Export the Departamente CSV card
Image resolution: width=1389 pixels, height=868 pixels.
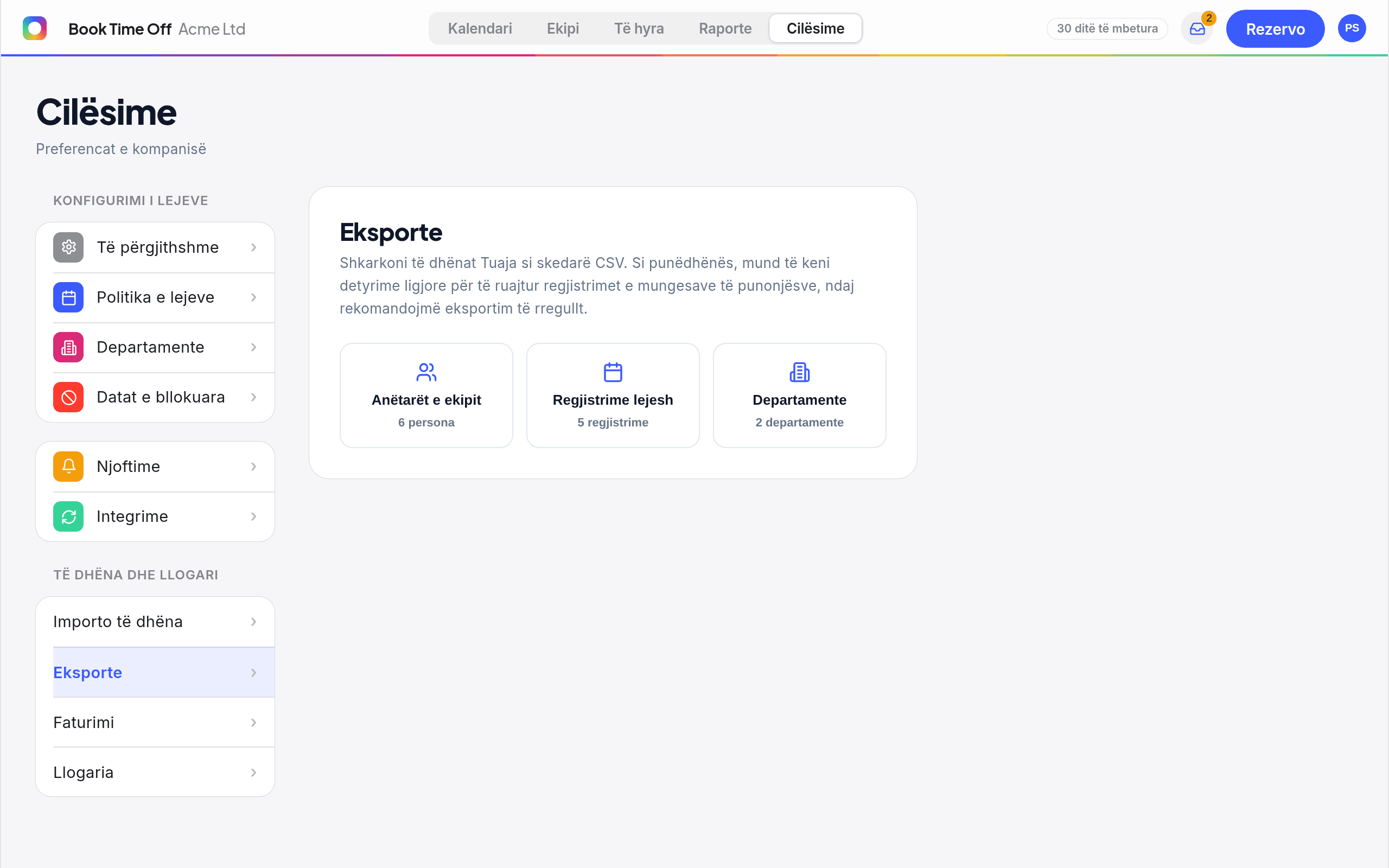coord(799,395)
